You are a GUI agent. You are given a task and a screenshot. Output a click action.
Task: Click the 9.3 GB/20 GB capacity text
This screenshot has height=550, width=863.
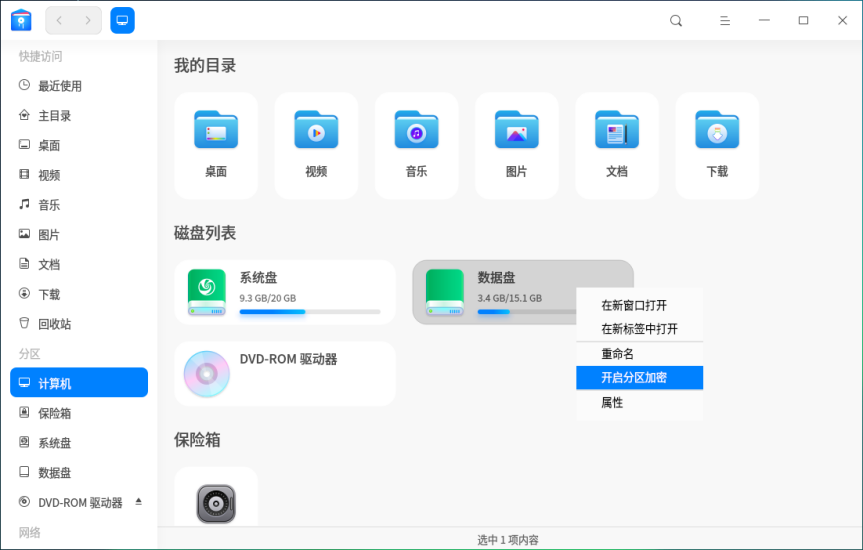coord(267,298)
